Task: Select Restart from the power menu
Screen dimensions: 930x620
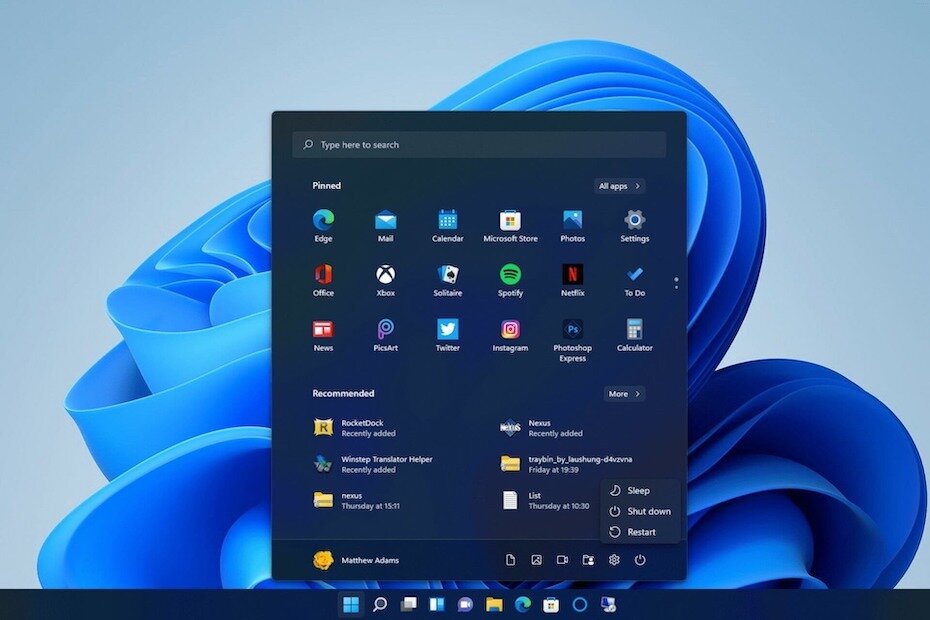Action: click(640, 532)
